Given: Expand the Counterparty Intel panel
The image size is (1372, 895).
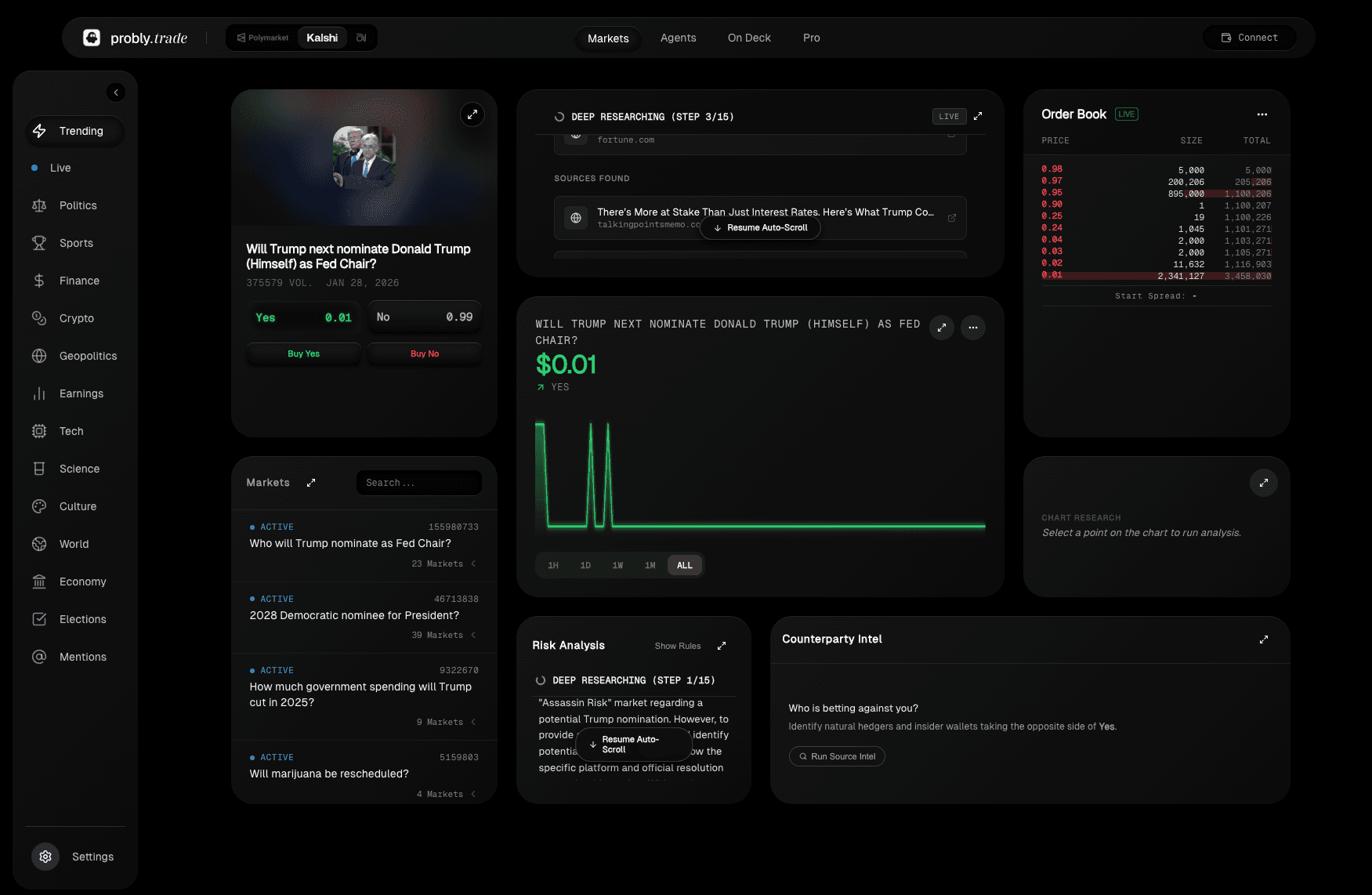Looking at the screenshot, I should pos(1263,640).
